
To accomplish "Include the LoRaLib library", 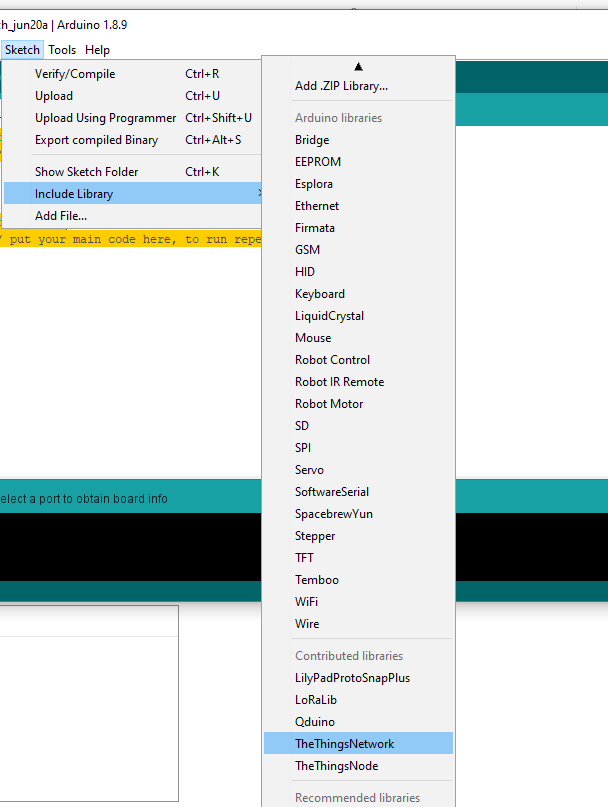I will tap(358, 700).
